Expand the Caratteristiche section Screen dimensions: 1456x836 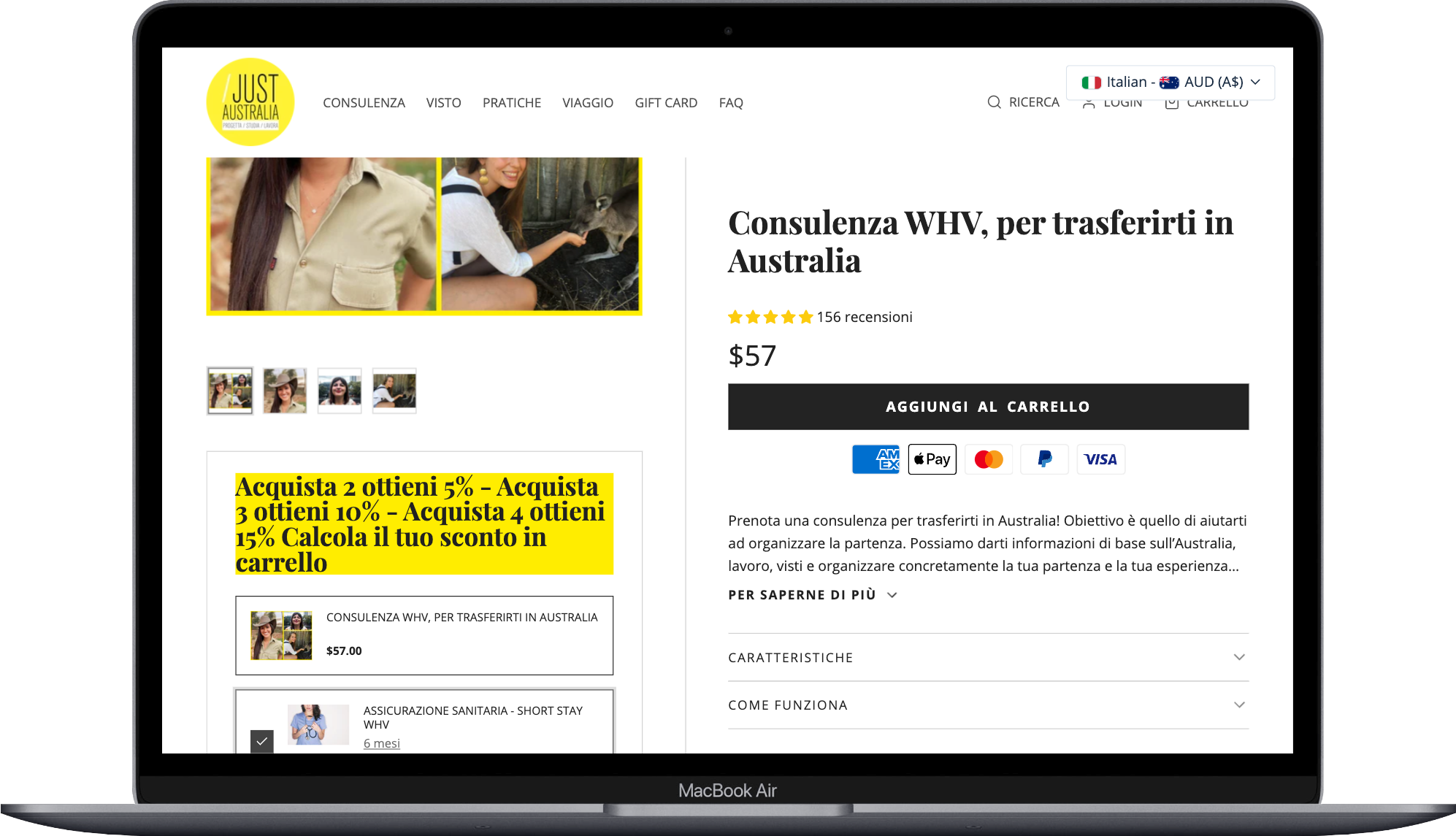click(988, 657)
